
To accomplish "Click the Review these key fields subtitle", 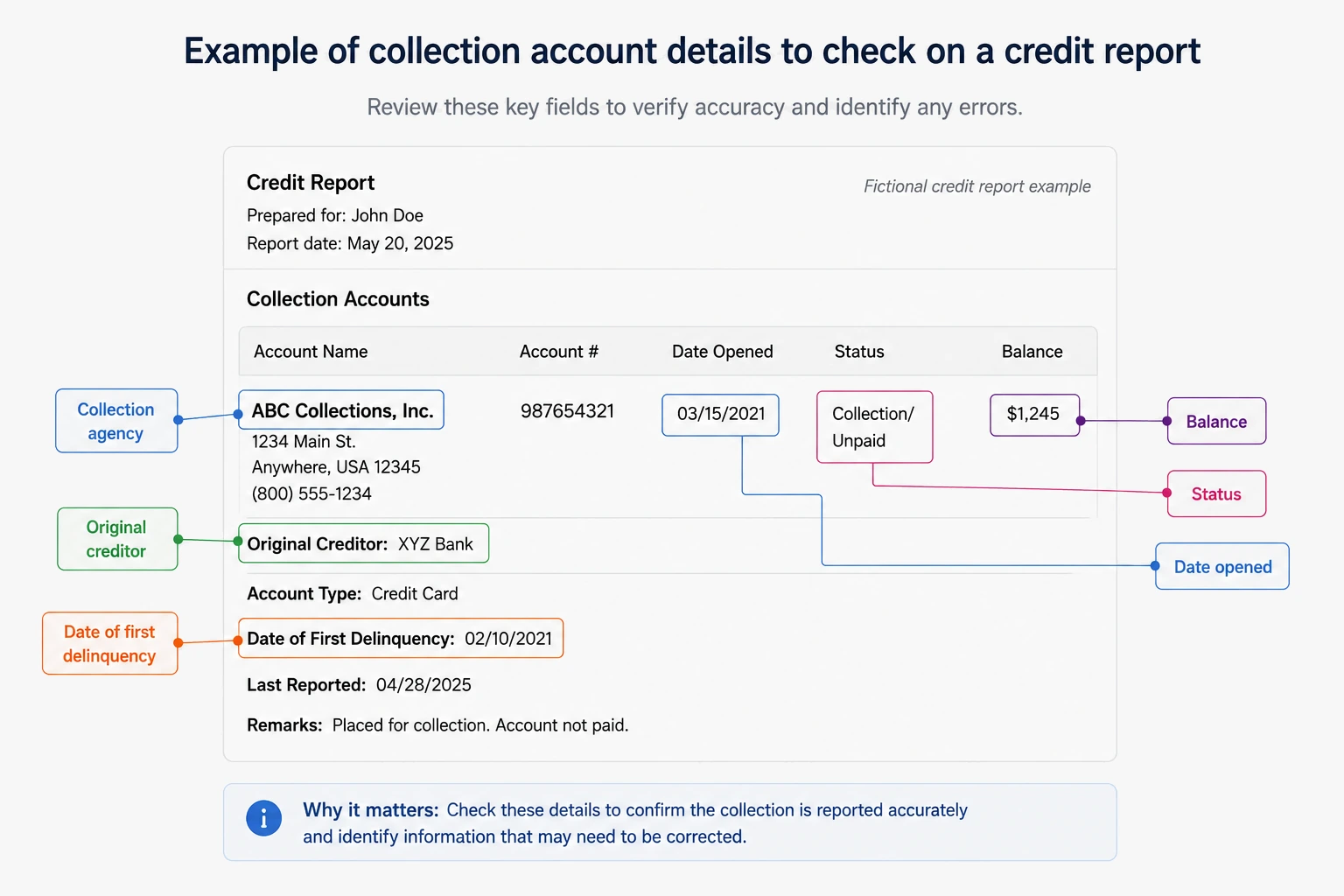I will tap(695, 107).
